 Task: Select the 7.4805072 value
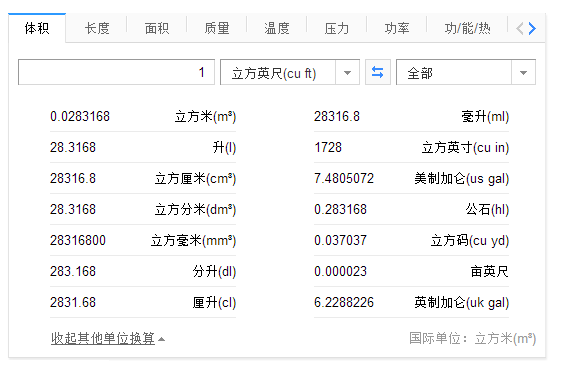pos(344,179)
